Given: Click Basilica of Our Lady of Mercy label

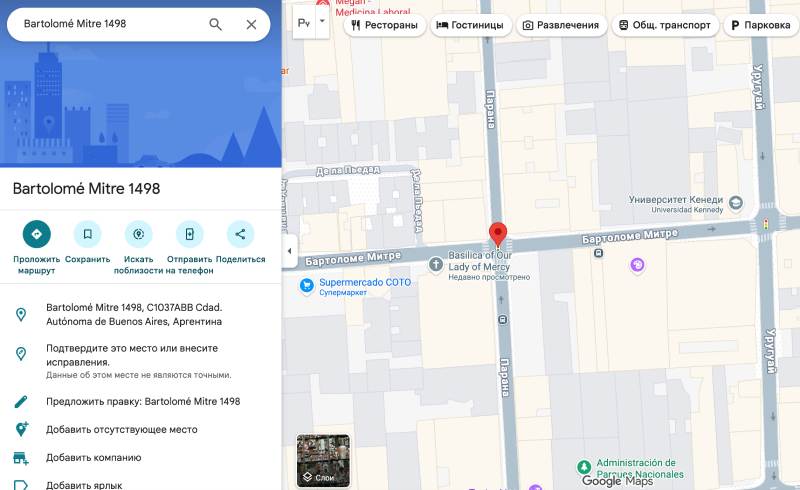Looking at the screenshot, I should point(479,261).
